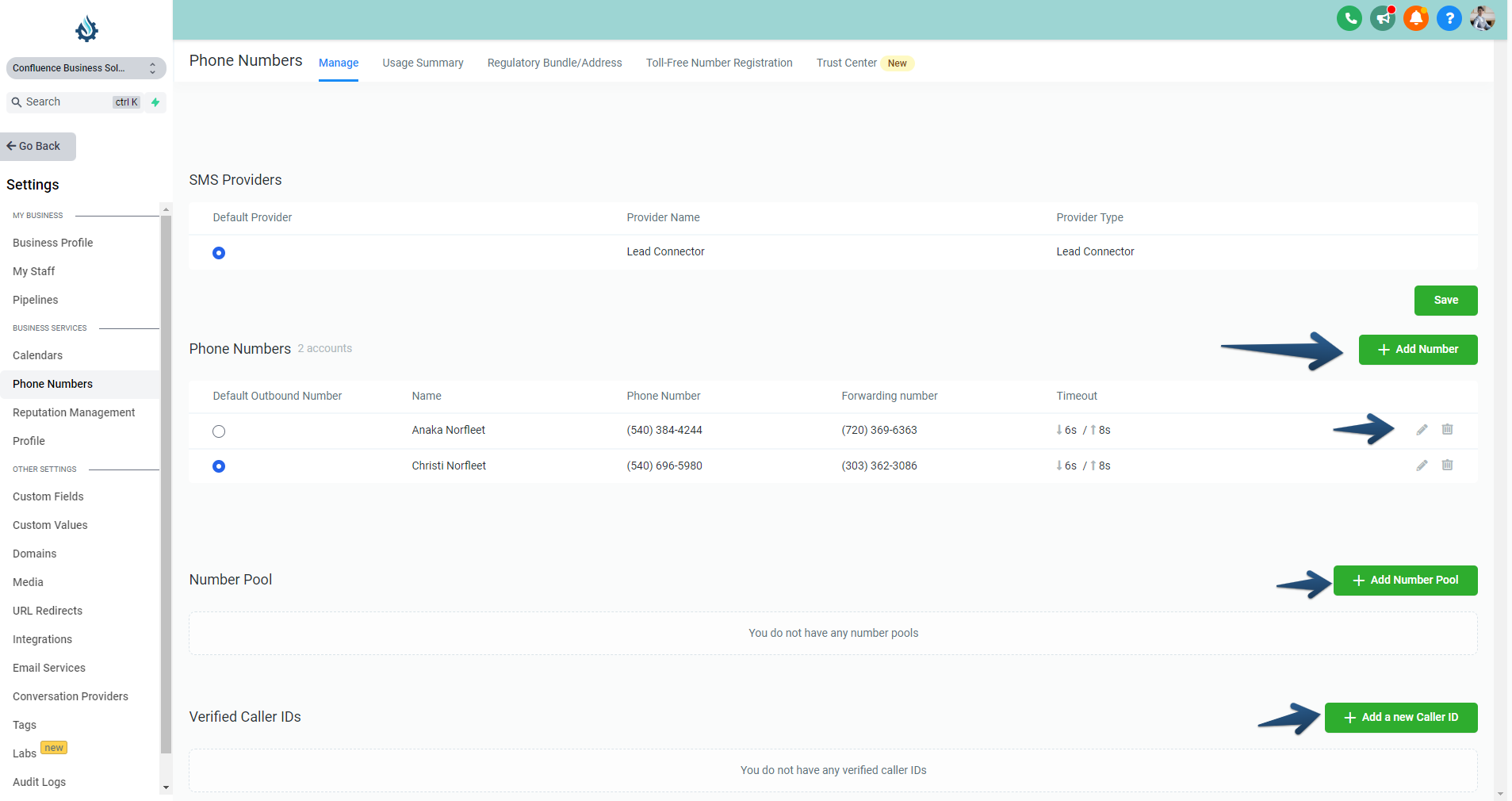This screenshot has width=1512, height=801.
Task: Open the Profile sidebar item
Action: pyautogui.click(x=29, y=441)
